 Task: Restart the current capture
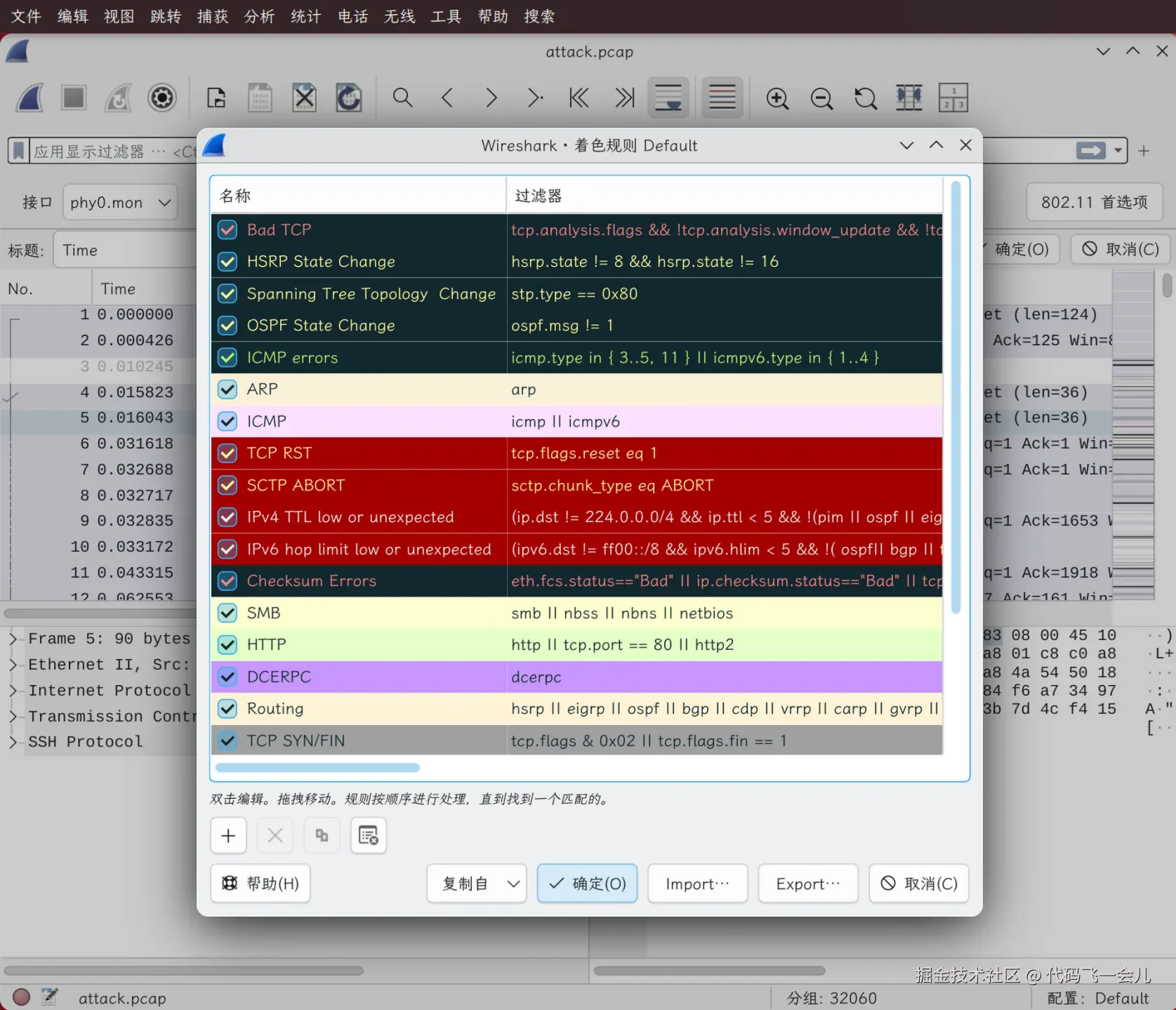(x=118, y=98)
